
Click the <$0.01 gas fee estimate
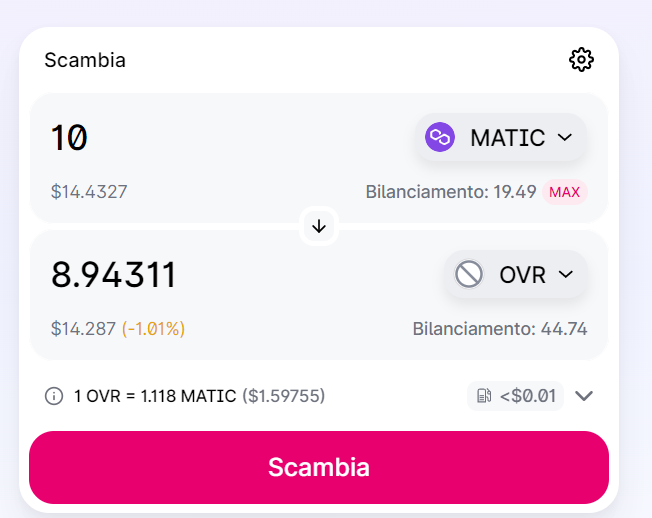[x=527, y=396]
